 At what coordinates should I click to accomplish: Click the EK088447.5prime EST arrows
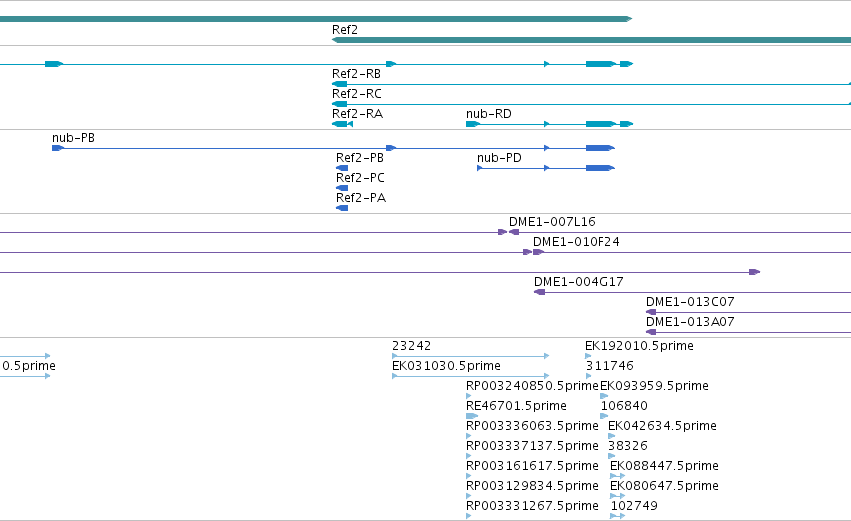point(618,476)
